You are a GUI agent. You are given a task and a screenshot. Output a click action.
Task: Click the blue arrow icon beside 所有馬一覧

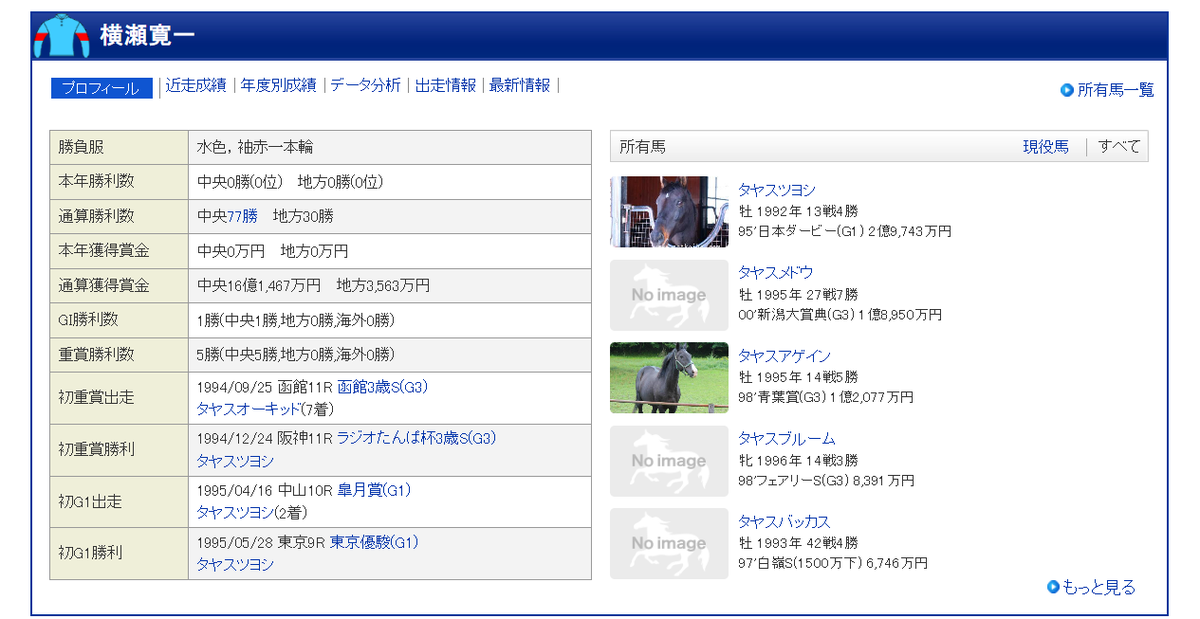point(1067,89)
